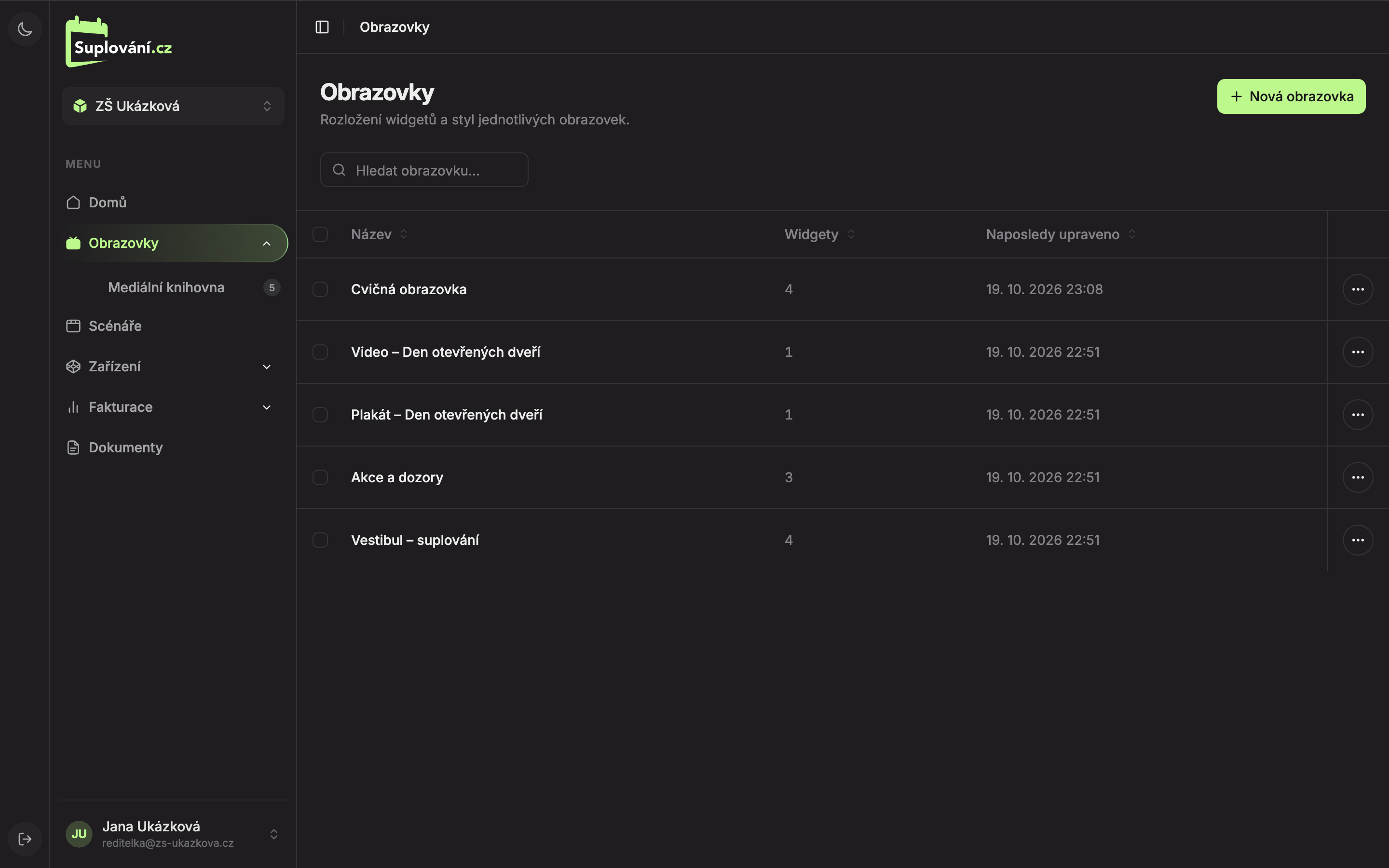1389x868 pixels.
Task: Toggle dark mode moon icon
Action: coord(25,29)
